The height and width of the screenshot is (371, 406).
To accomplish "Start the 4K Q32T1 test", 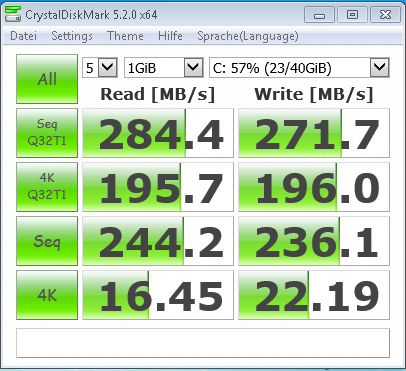I will tap(47, 187).
